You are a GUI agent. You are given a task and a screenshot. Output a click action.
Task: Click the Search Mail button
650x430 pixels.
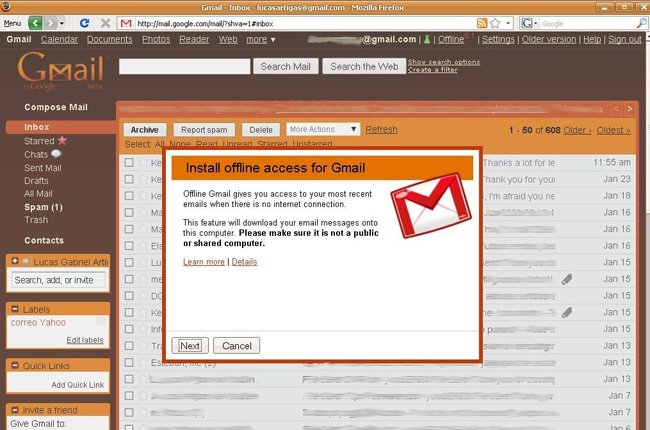point(285,66)
